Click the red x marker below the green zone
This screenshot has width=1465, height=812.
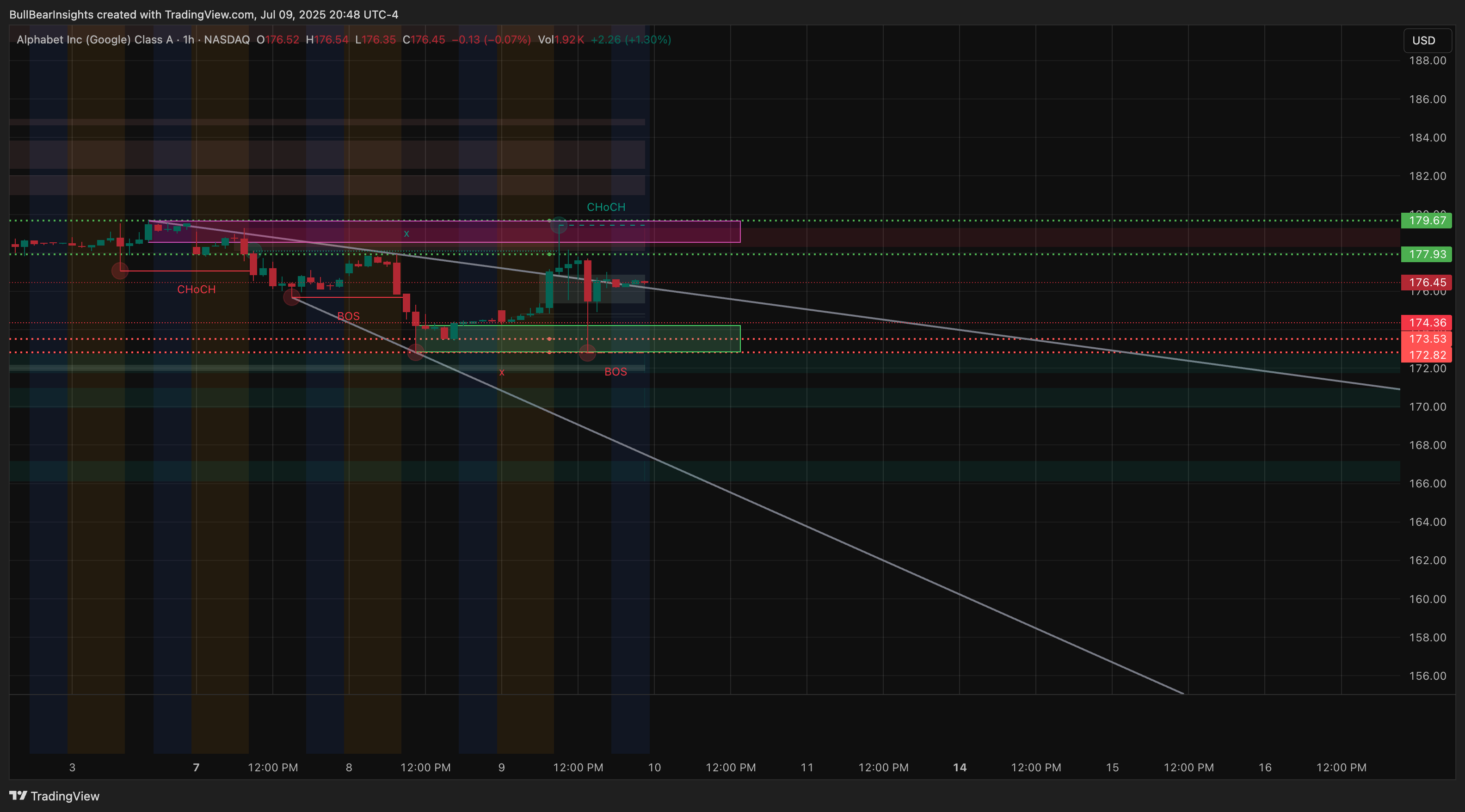(502, 372)
